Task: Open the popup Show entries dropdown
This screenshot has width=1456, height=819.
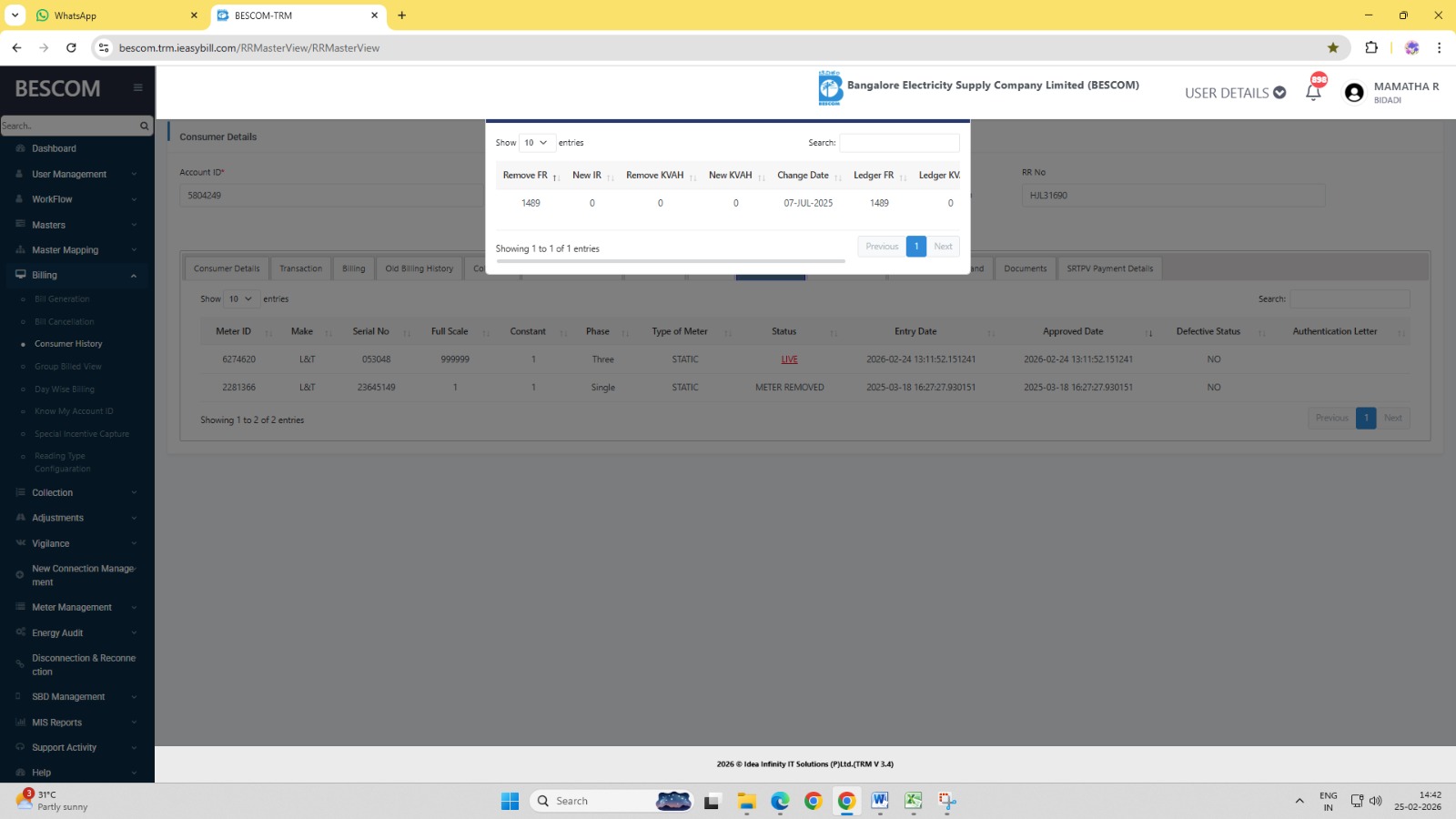Action: tap(536, 143)
